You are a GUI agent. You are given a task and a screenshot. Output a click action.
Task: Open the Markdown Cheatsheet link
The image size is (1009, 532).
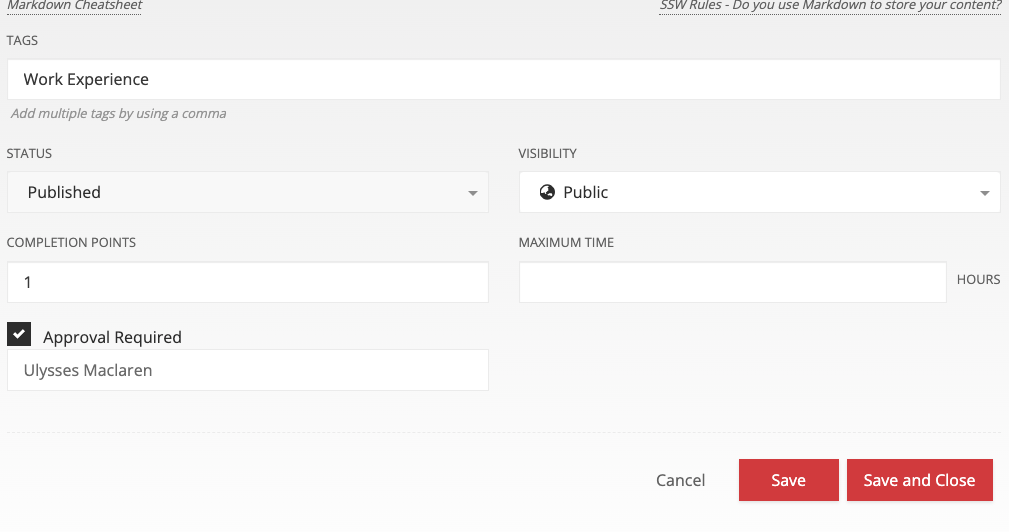(x=75, y=6)
